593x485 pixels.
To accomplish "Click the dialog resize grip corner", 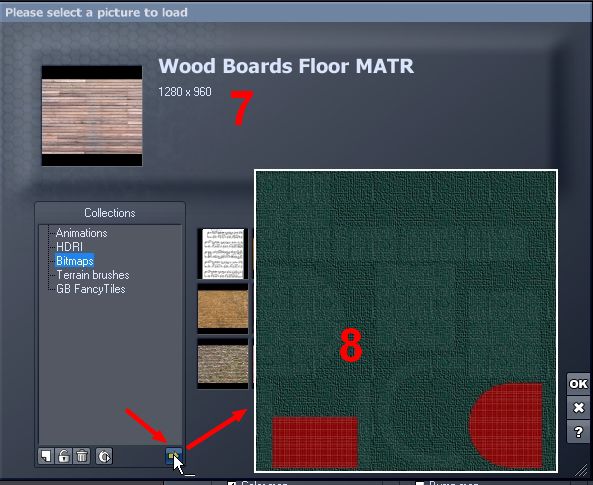I will (581, 470).
